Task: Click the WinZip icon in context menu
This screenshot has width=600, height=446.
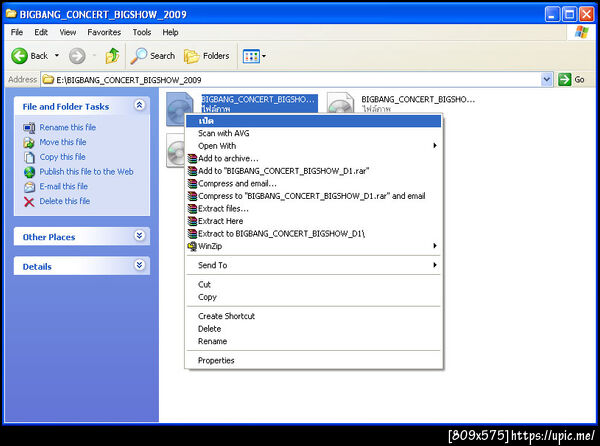Action: click(192, 246)
